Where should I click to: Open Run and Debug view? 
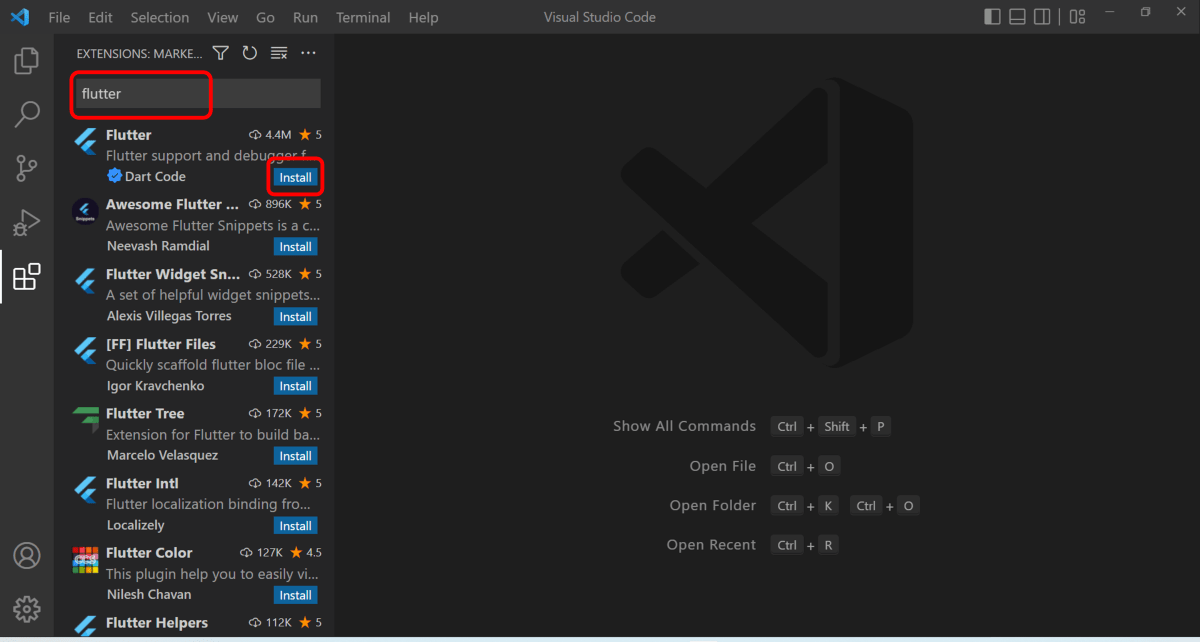(x=27, y=222)
